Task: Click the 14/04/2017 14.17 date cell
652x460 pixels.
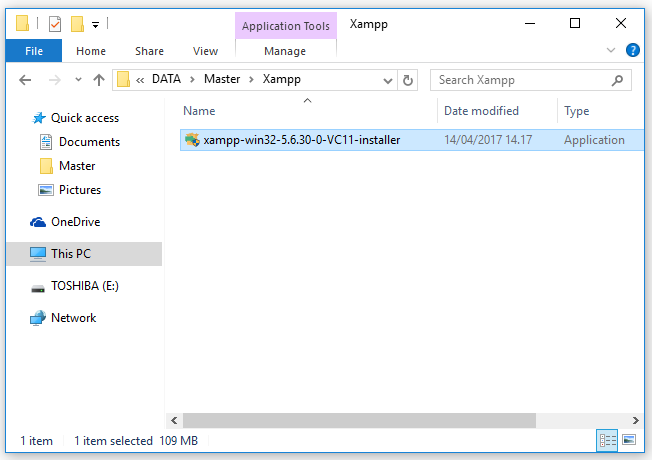Action: coord(488,140)
